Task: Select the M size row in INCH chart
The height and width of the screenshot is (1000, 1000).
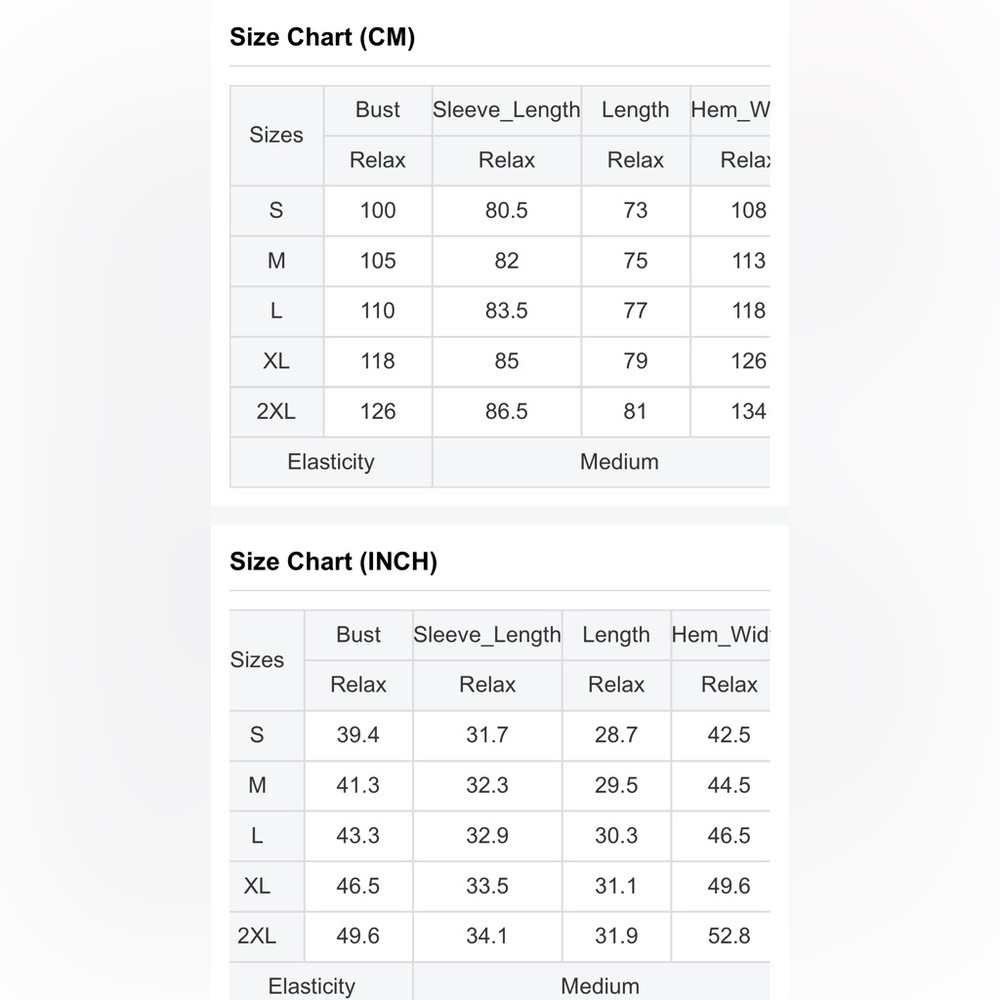Action: (x=500, y=785)
